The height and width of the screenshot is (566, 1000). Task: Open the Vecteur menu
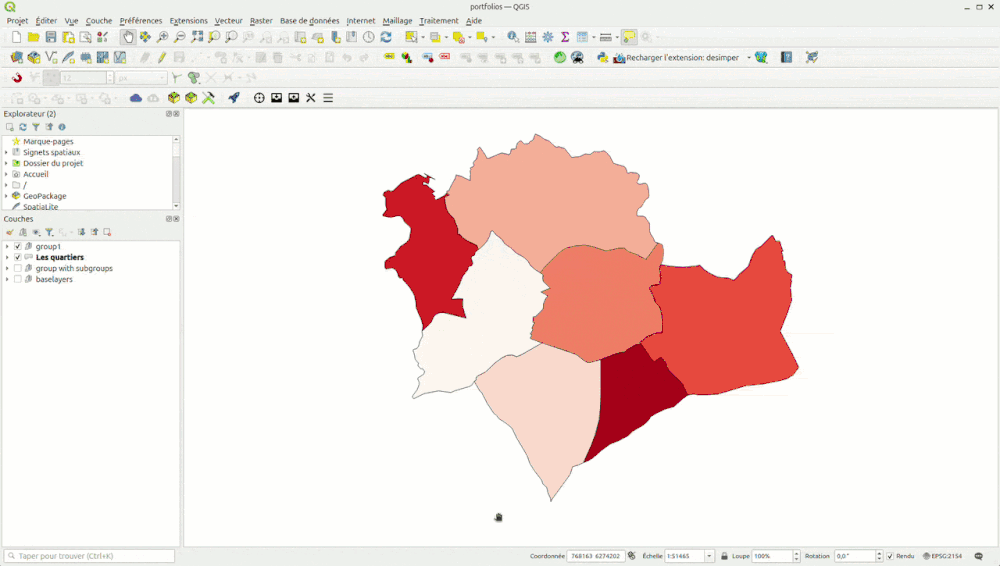[x=228, y=20]
